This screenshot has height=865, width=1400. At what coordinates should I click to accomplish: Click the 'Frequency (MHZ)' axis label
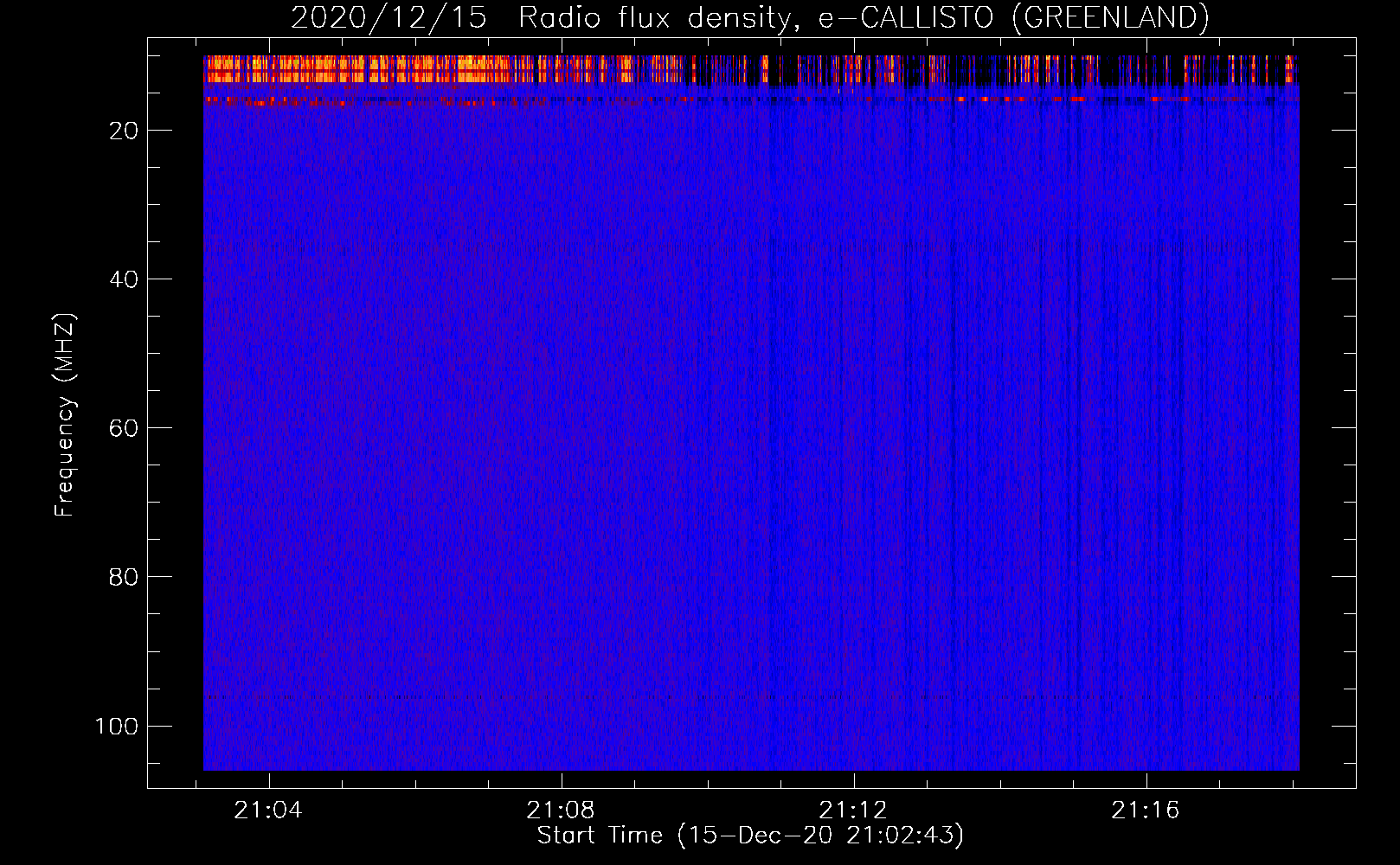(65, 415)
